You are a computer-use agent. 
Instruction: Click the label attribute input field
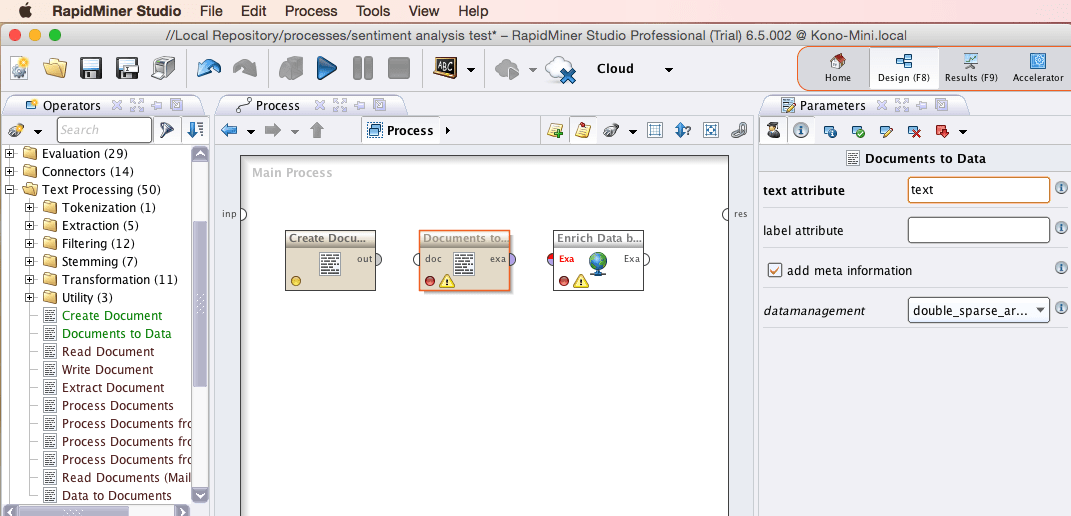[978, 230]
